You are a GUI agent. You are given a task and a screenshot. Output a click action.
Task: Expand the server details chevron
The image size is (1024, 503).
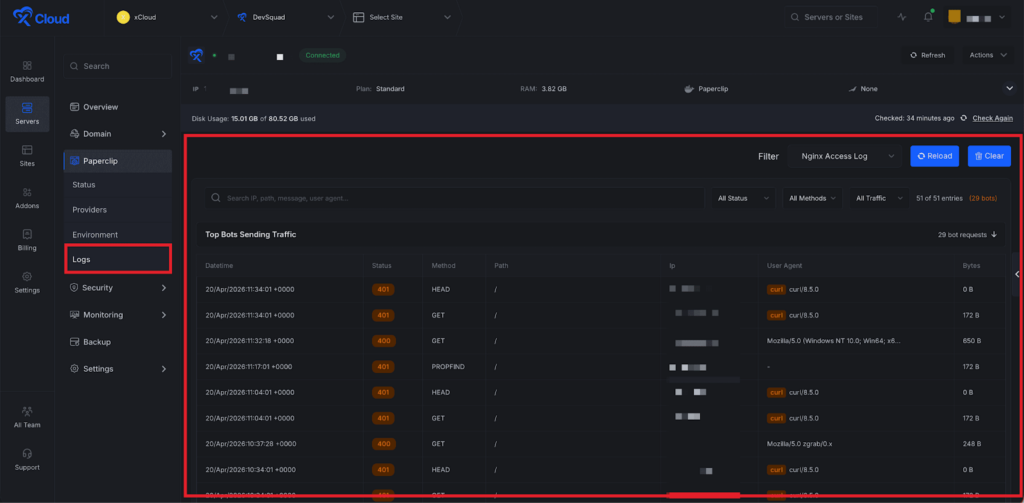pyautogui.click(x=1010, y=88)
